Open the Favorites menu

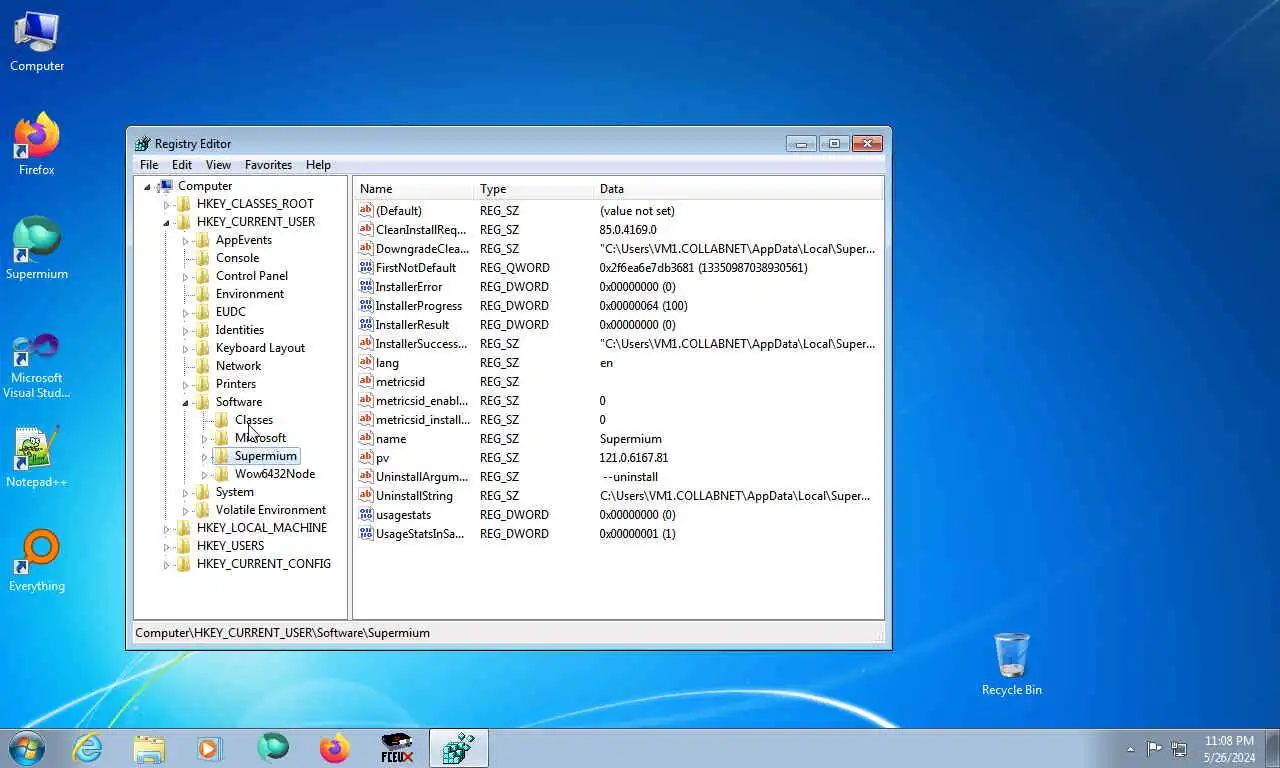coord(269,165)
